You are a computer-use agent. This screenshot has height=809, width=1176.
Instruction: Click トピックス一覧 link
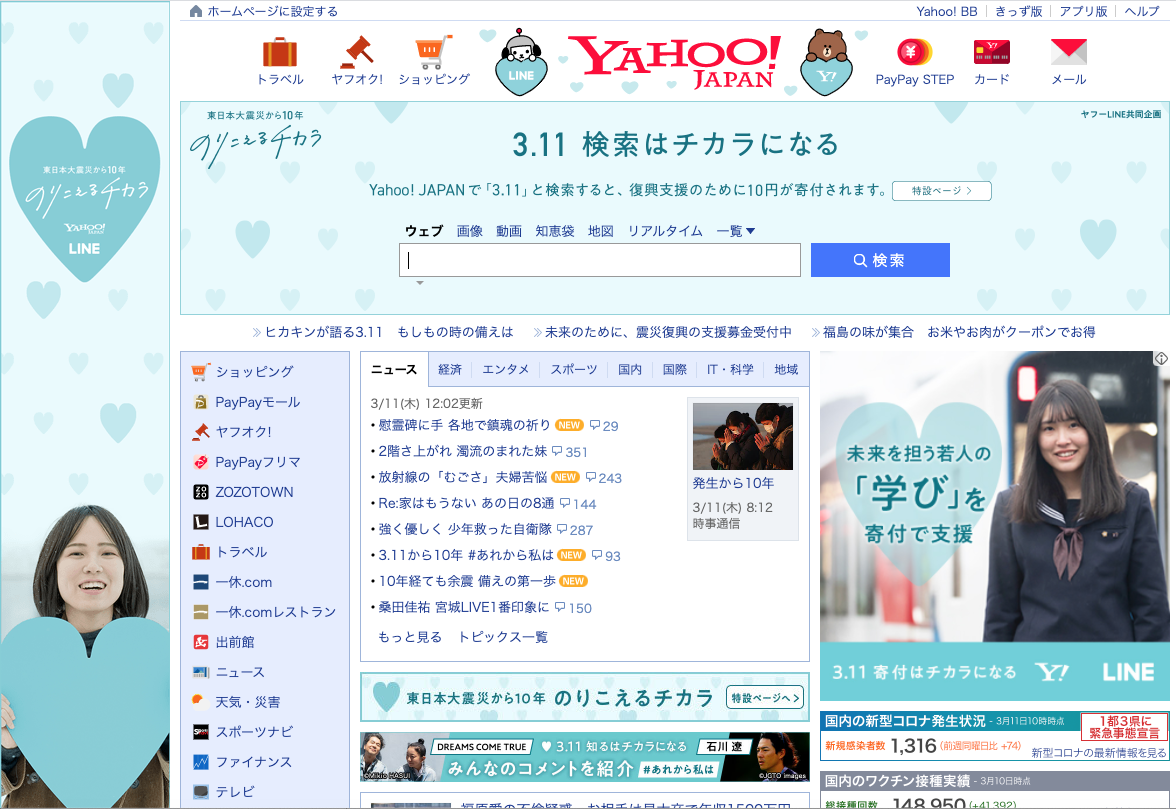(502, 637)
